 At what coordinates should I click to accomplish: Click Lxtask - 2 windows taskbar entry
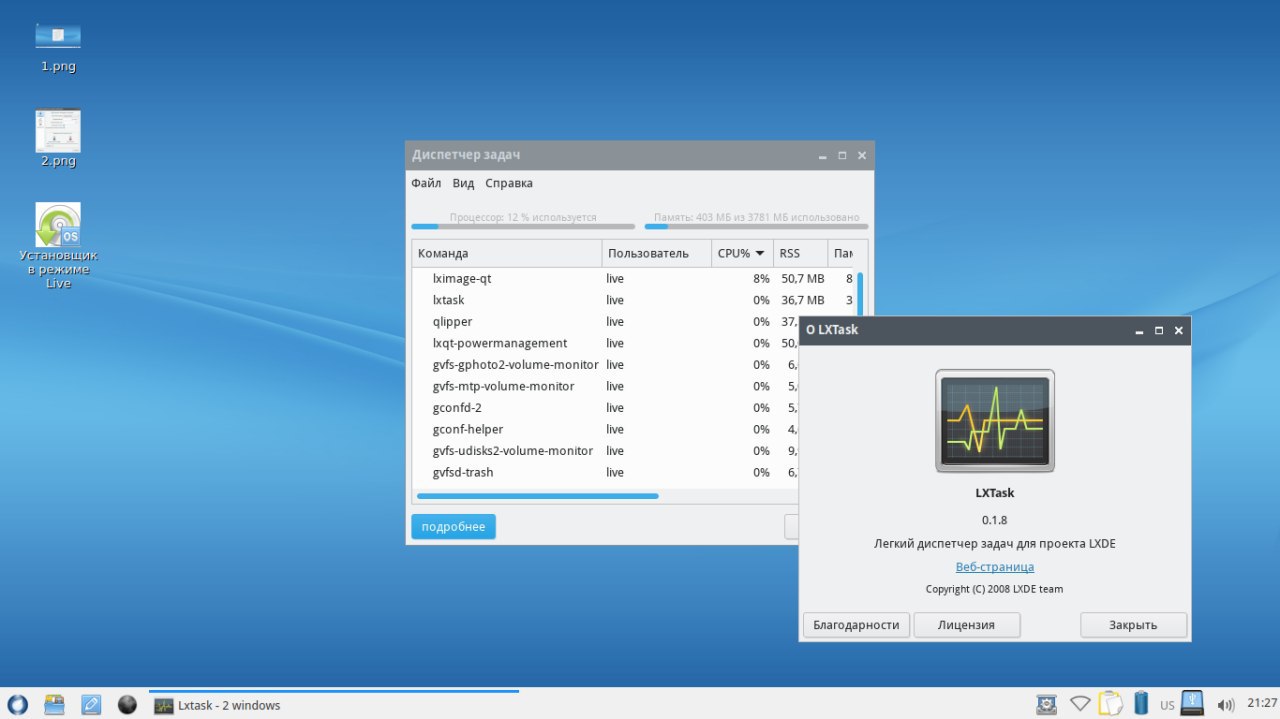pos(334,705)
